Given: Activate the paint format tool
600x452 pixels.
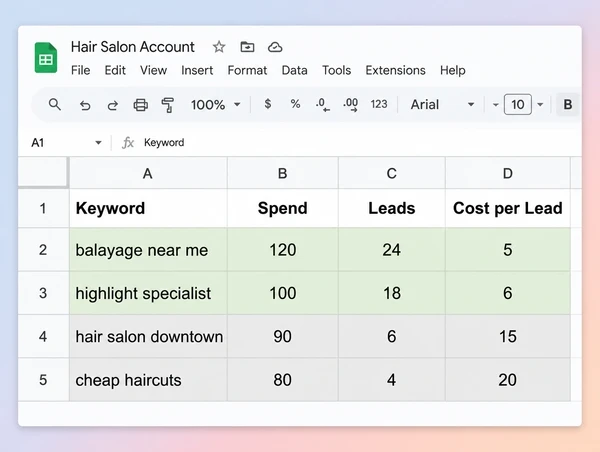Looking at the screenshot, I should [x=168, y=105].
